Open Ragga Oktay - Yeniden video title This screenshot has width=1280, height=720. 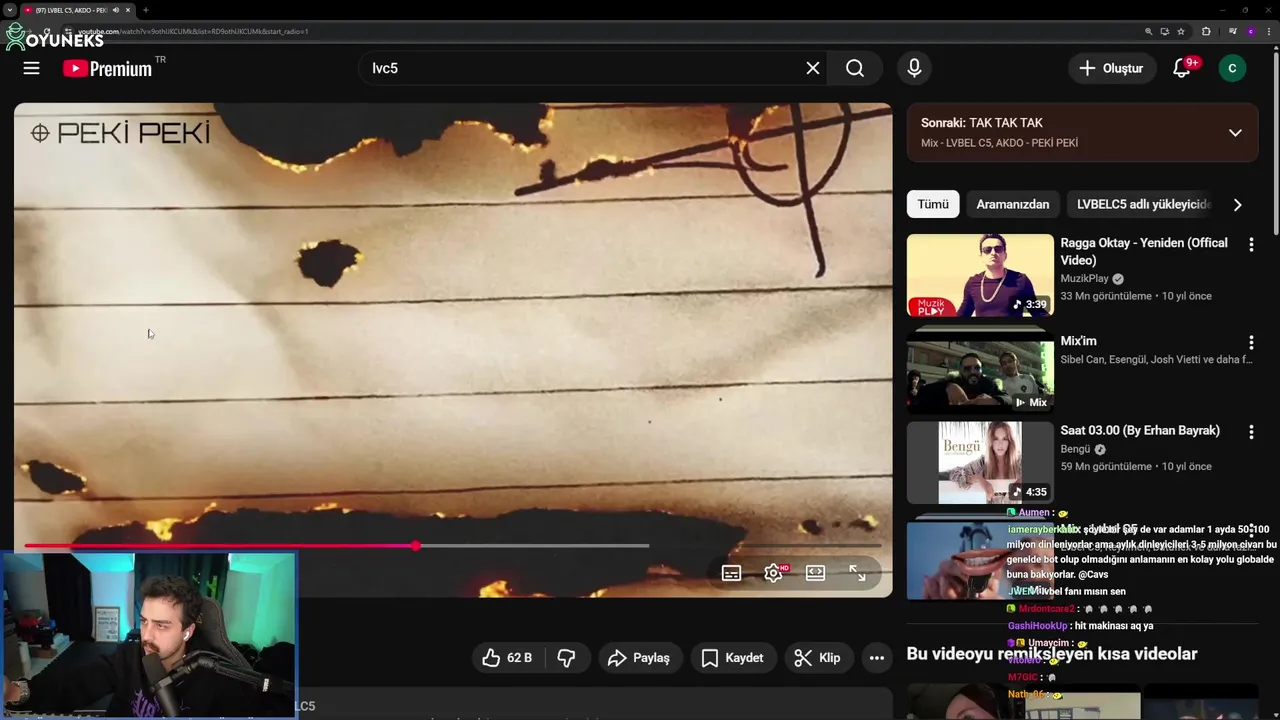[x=1144, y=251]
